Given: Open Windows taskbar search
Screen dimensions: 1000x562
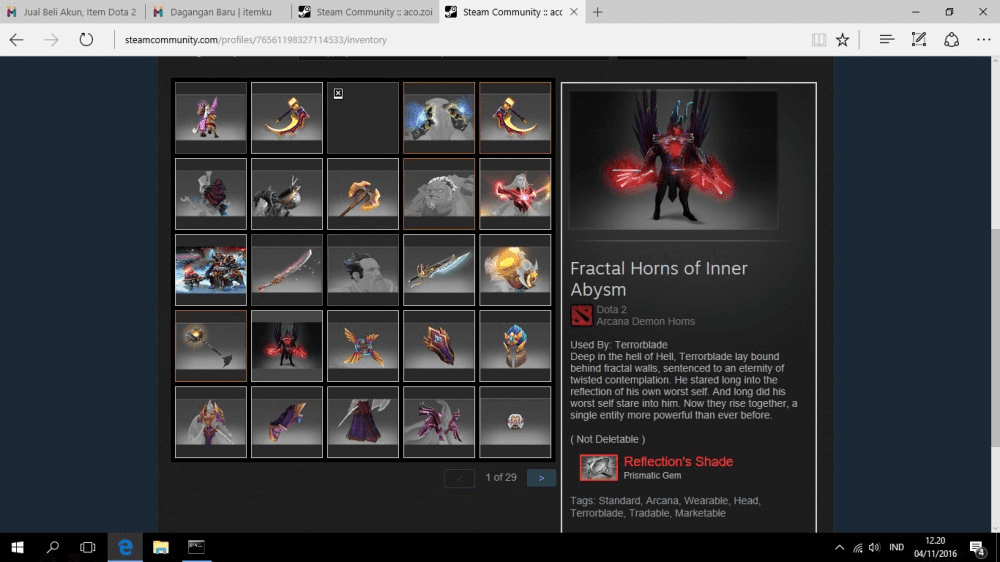Looking at the screenshot, I should pos(52,547).
